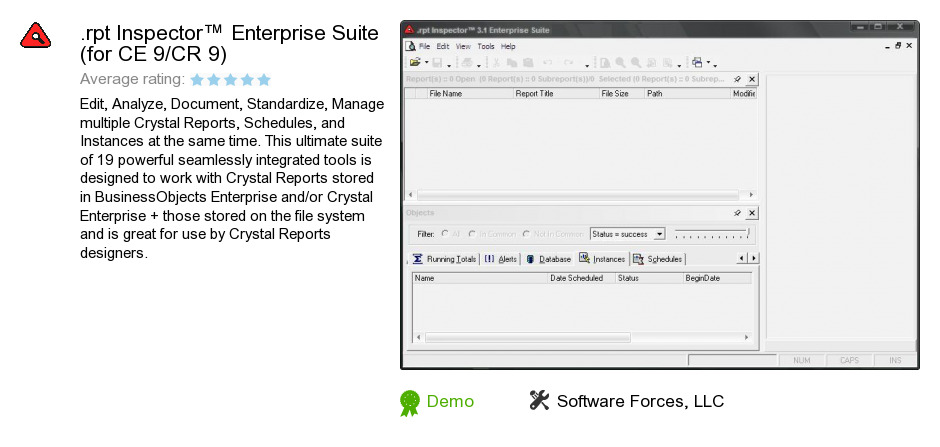Image resolution: width=940 pixels, height=447 pixels.
Task: Sort by the File Name column header
Action: pos(470,93)
